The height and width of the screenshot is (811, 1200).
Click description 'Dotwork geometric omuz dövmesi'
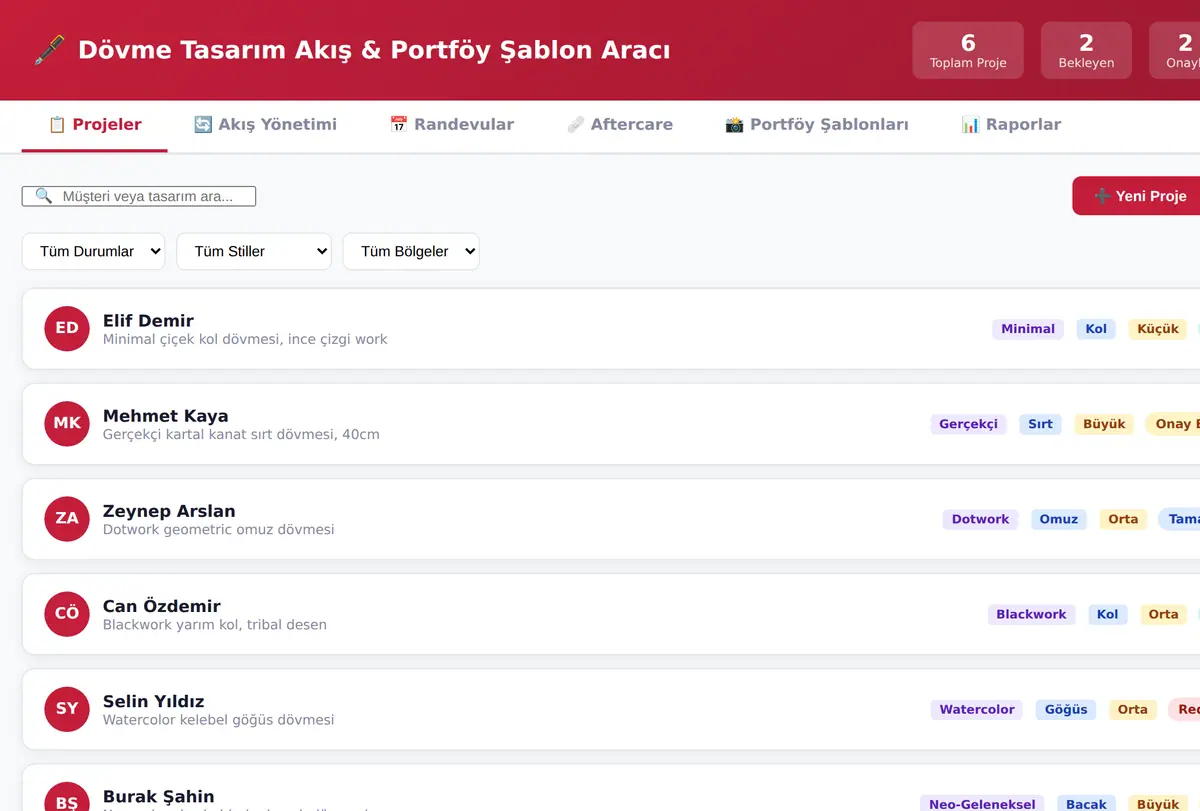click(x=219, y=529)
